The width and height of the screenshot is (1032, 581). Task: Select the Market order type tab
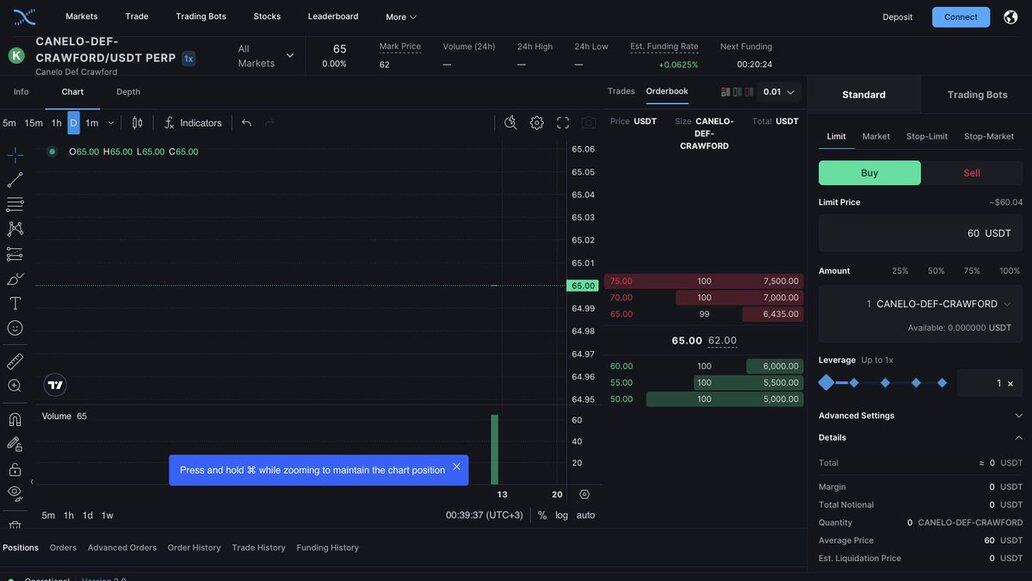click(x=876, y=136)
